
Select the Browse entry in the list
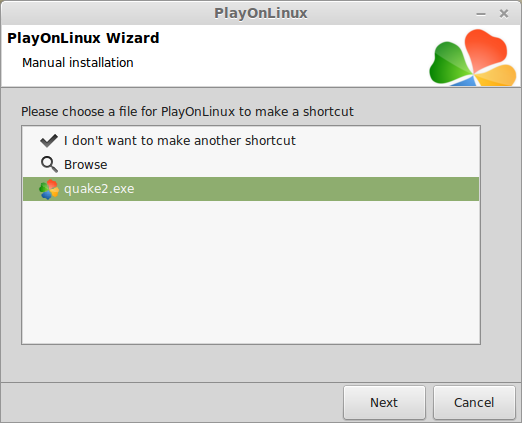85,165
